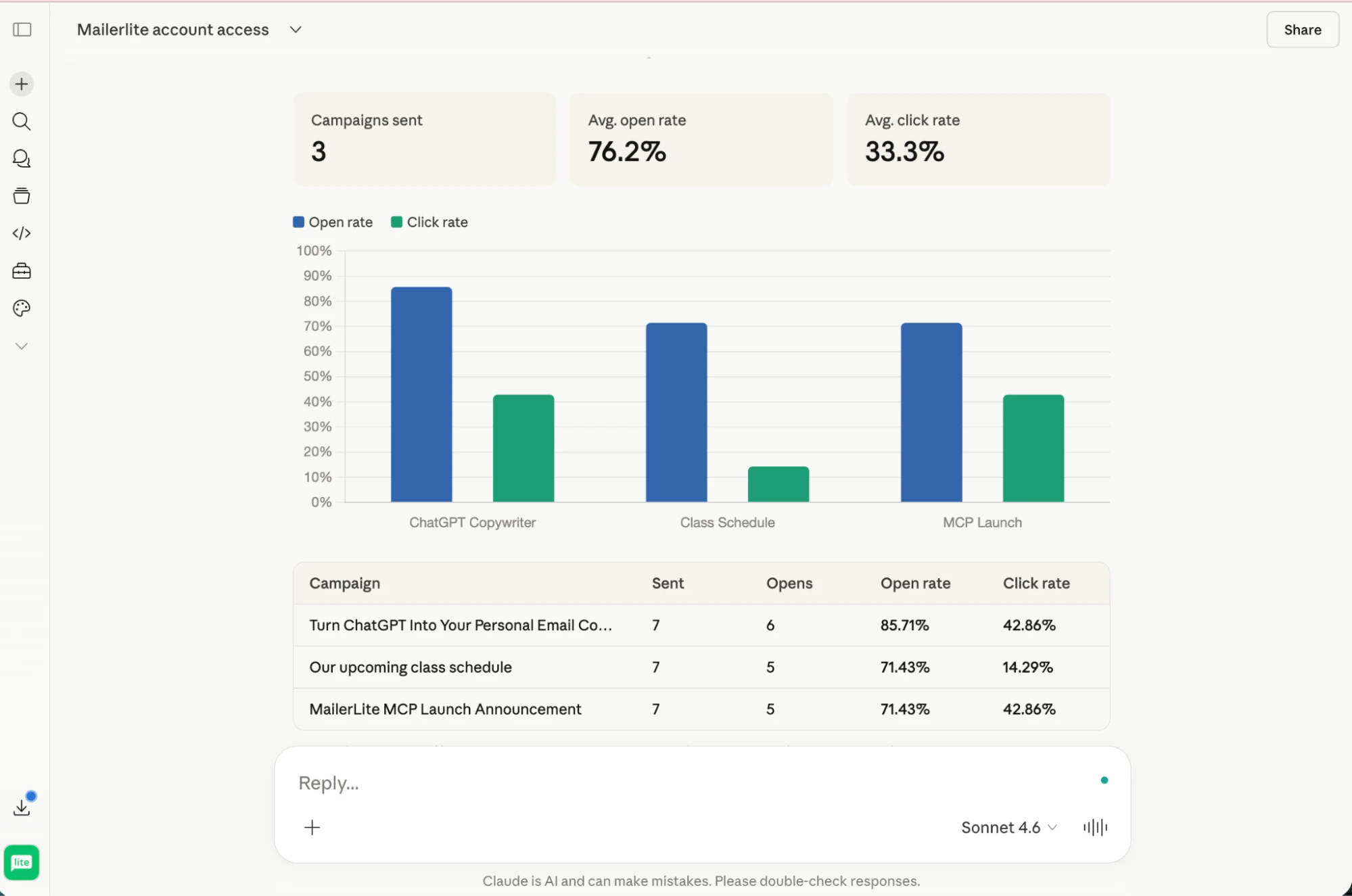The width and height of the screenshot is (1352, 896).
Task: Click the Claude is AI disclaimer text
Action: pyautogui.click(x=701, y=881)
